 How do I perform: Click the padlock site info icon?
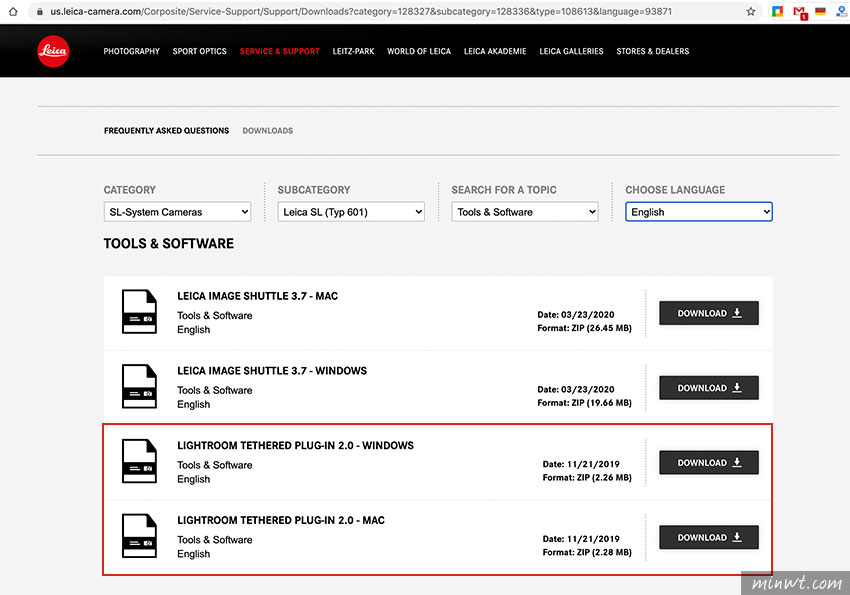pyautogui.click(x=40, y=11)
